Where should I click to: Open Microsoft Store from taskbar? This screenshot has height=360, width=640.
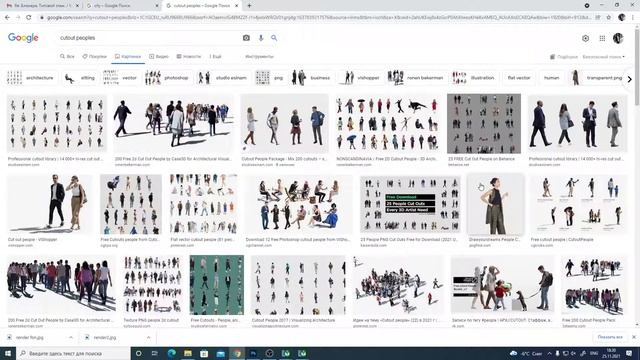[204, 353]
